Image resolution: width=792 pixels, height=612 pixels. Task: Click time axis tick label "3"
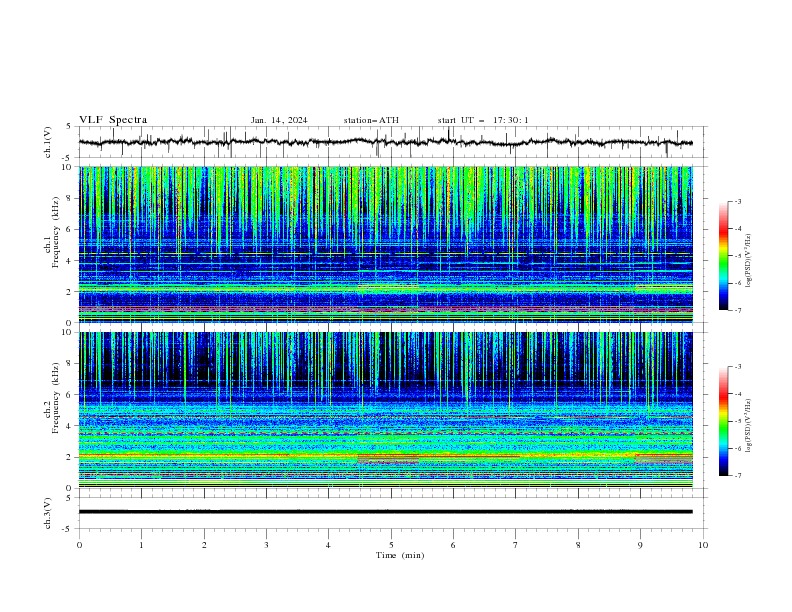point(266,545)
